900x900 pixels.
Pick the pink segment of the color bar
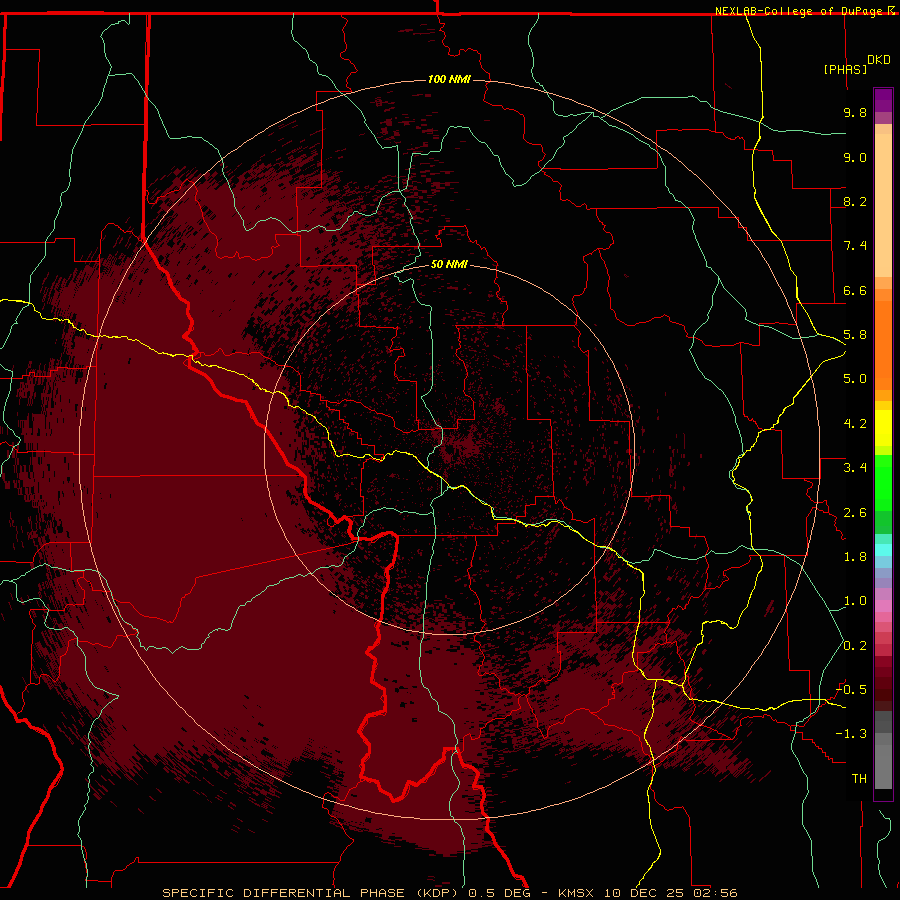pos(883,606)
